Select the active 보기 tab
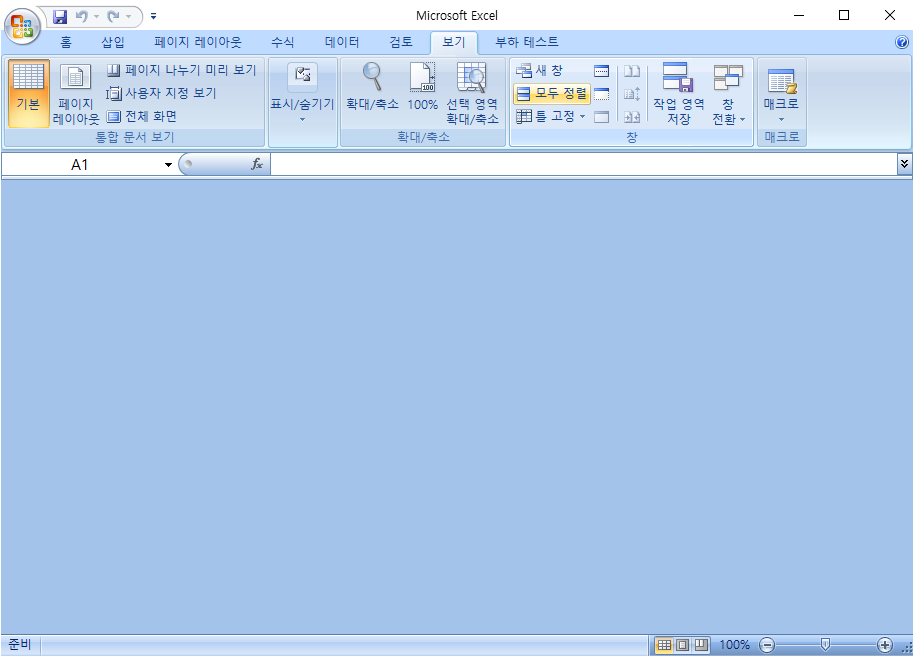914x657 pixels. click(x=454, y=42)
